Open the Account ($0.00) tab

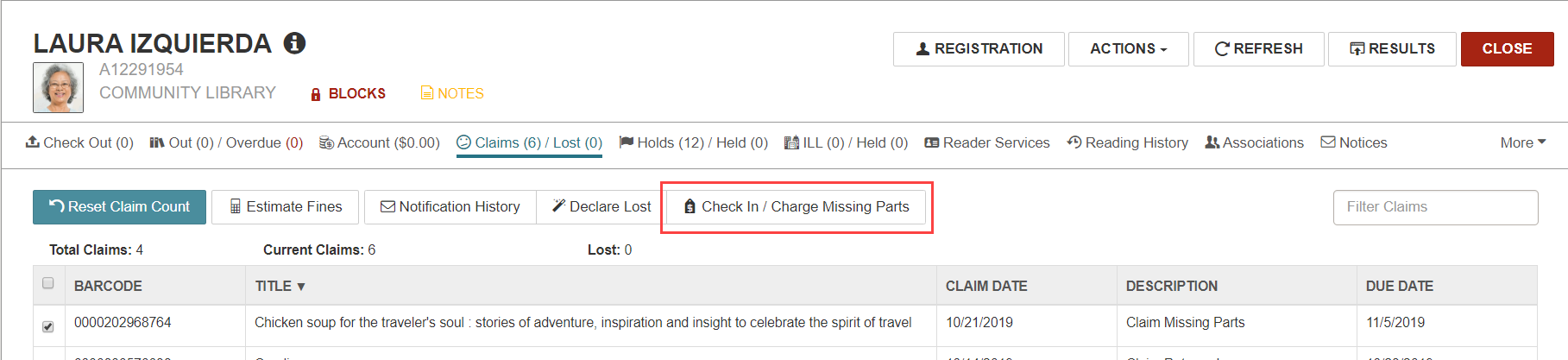[x=379, y=142]
